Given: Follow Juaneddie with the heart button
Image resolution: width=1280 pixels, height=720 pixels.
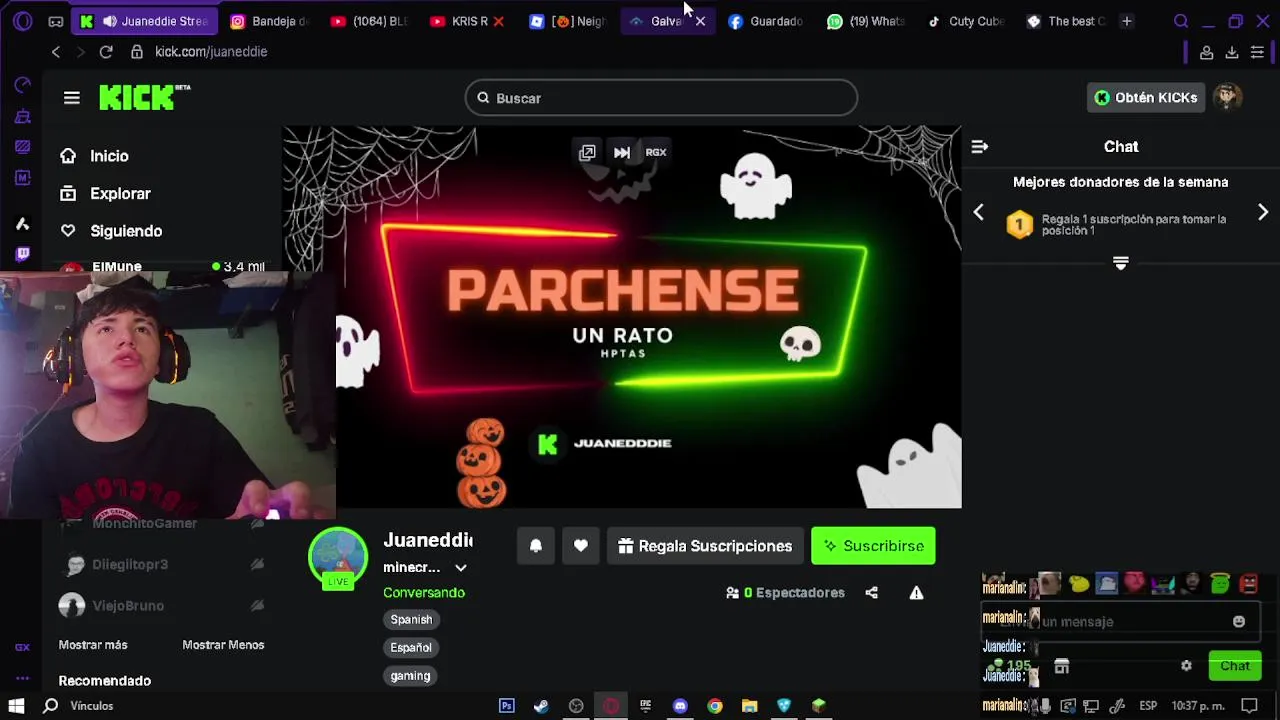Looking at the screenshot, I should pyautogui.click(x=581, y=546).
